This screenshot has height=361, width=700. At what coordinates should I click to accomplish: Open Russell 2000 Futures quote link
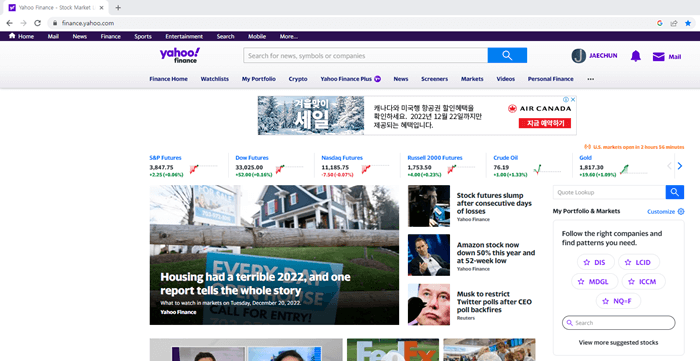(435, 158)
